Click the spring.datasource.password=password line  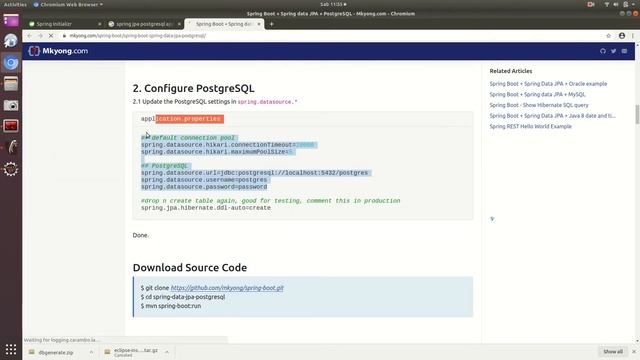(204, 187)
